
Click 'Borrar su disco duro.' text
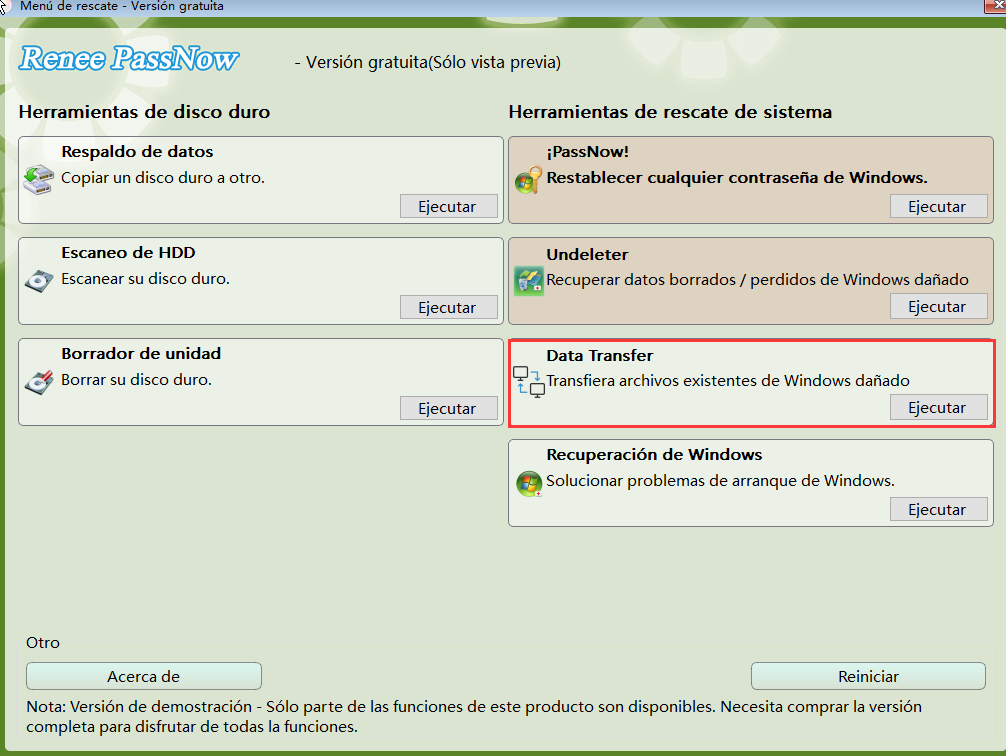(x=136, y=380)
